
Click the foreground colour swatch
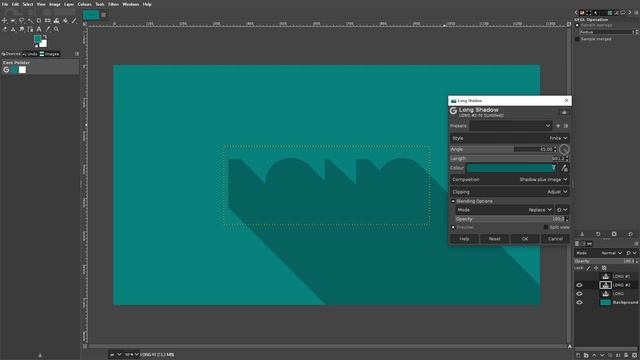[x=38, y=38]
